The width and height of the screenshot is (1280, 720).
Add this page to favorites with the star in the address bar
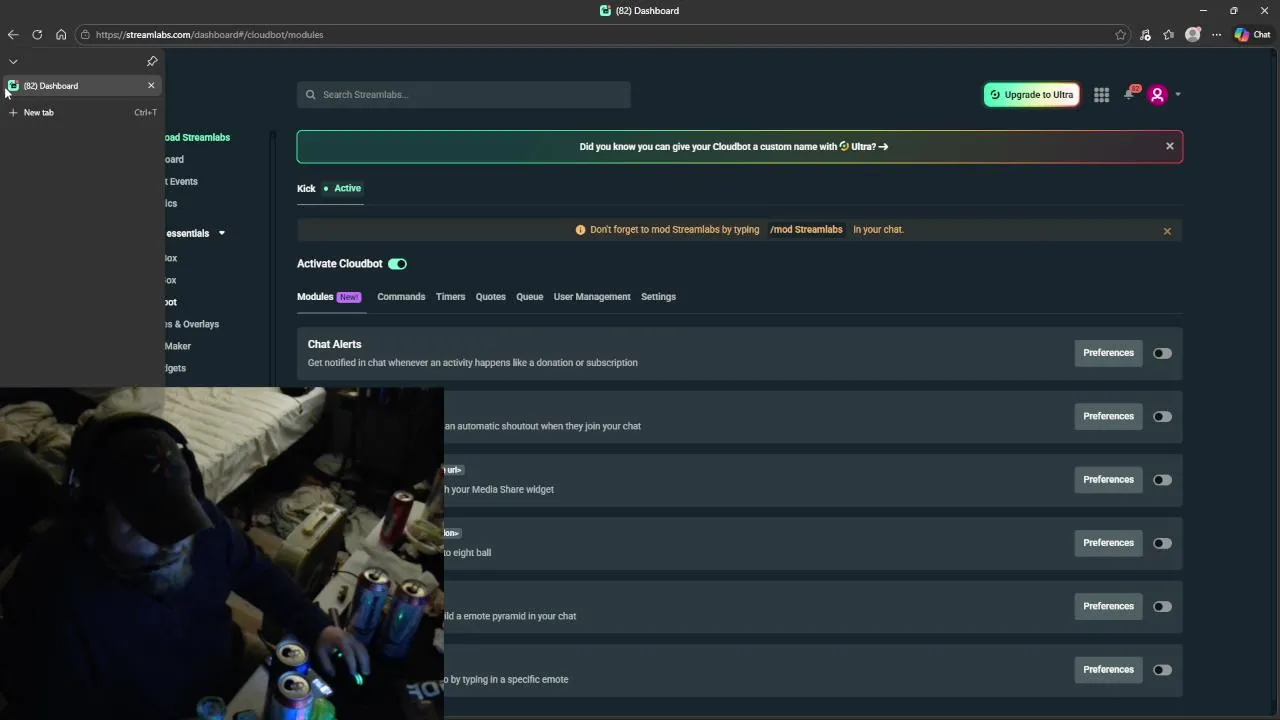[x=1121, y=34]
